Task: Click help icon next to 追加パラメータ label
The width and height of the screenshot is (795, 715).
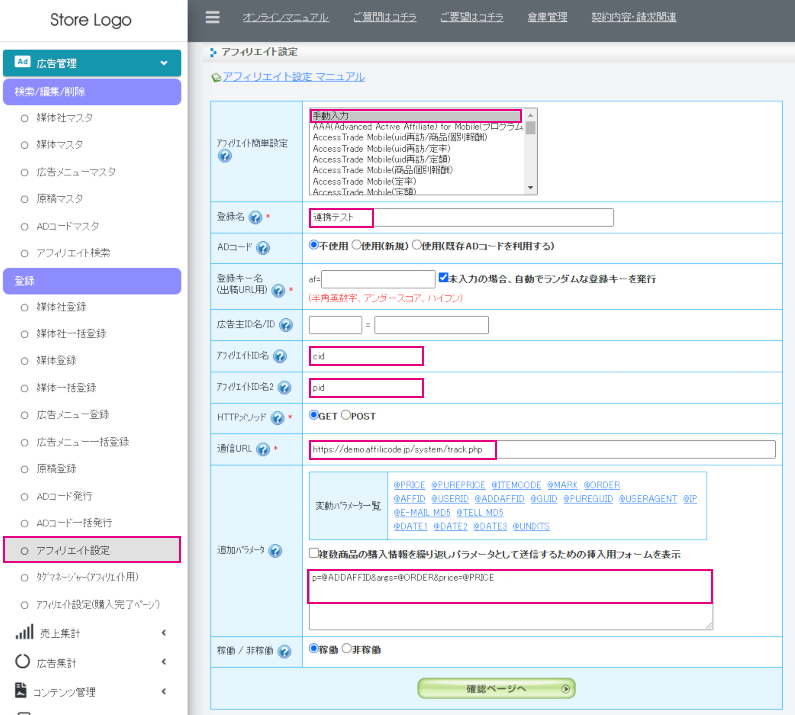Action: click(276, 551)
